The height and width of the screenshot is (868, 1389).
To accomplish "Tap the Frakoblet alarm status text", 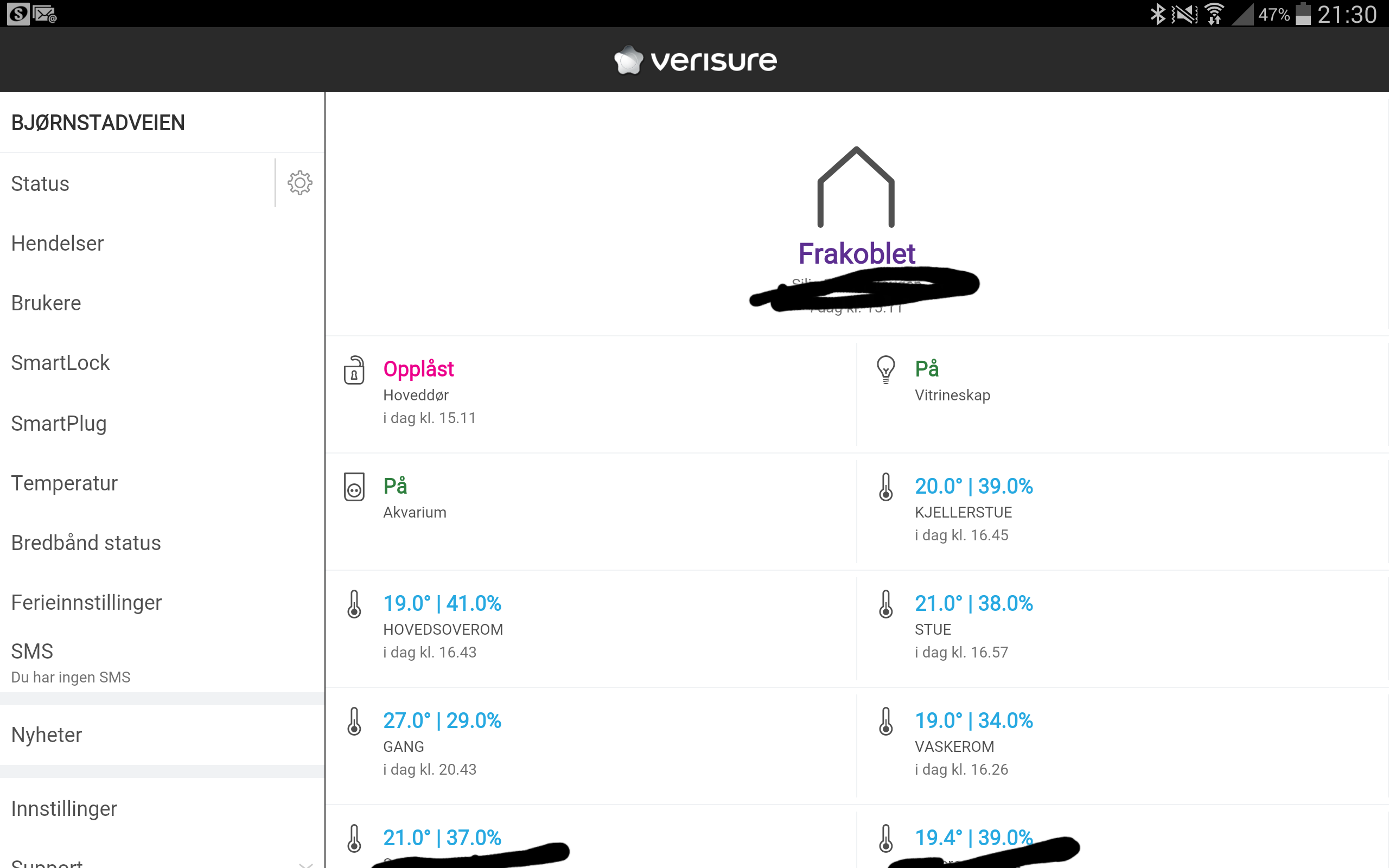I will [x=856, y=254].
